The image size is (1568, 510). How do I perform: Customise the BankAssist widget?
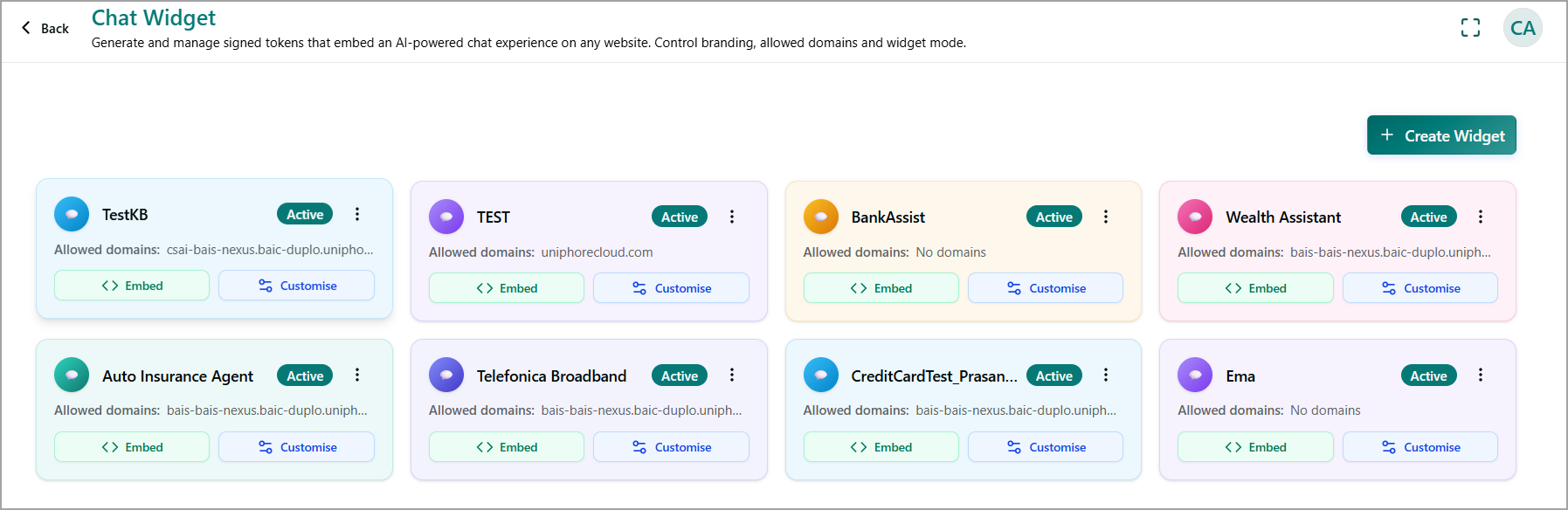1046,288
